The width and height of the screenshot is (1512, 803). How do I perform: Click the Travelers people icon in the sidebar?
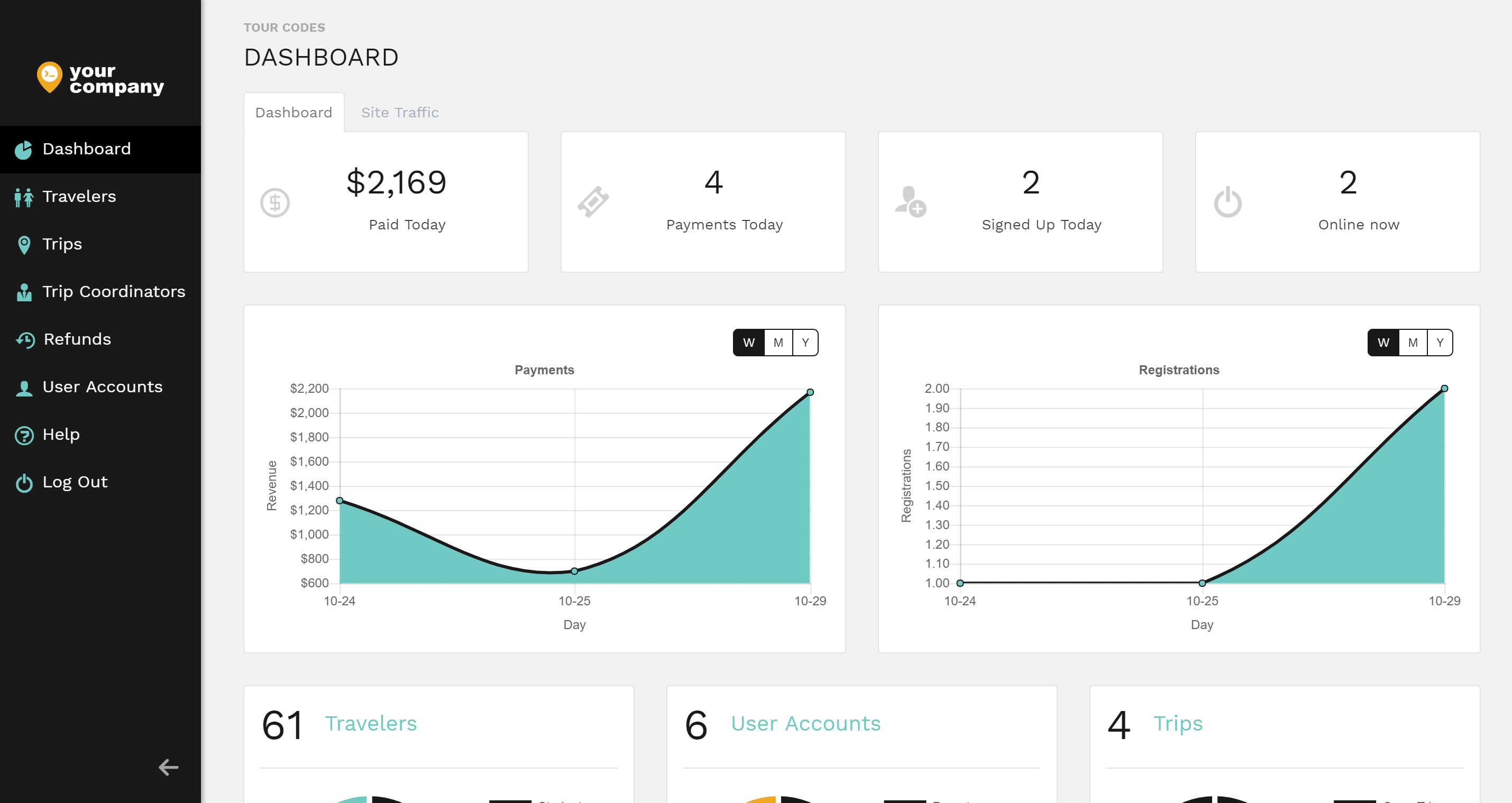point(23,197)
